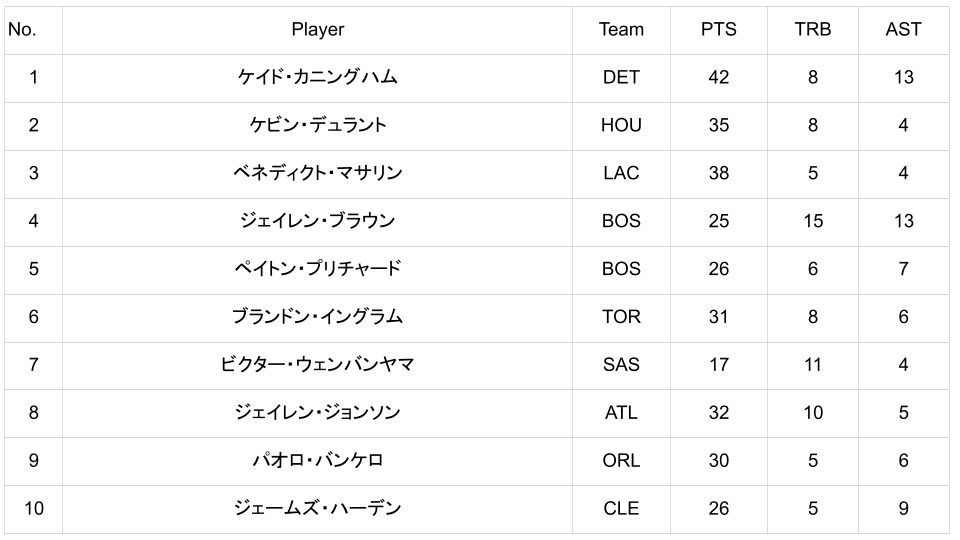Select the PTS column header

pyautogui.click(x=718, y=29)
